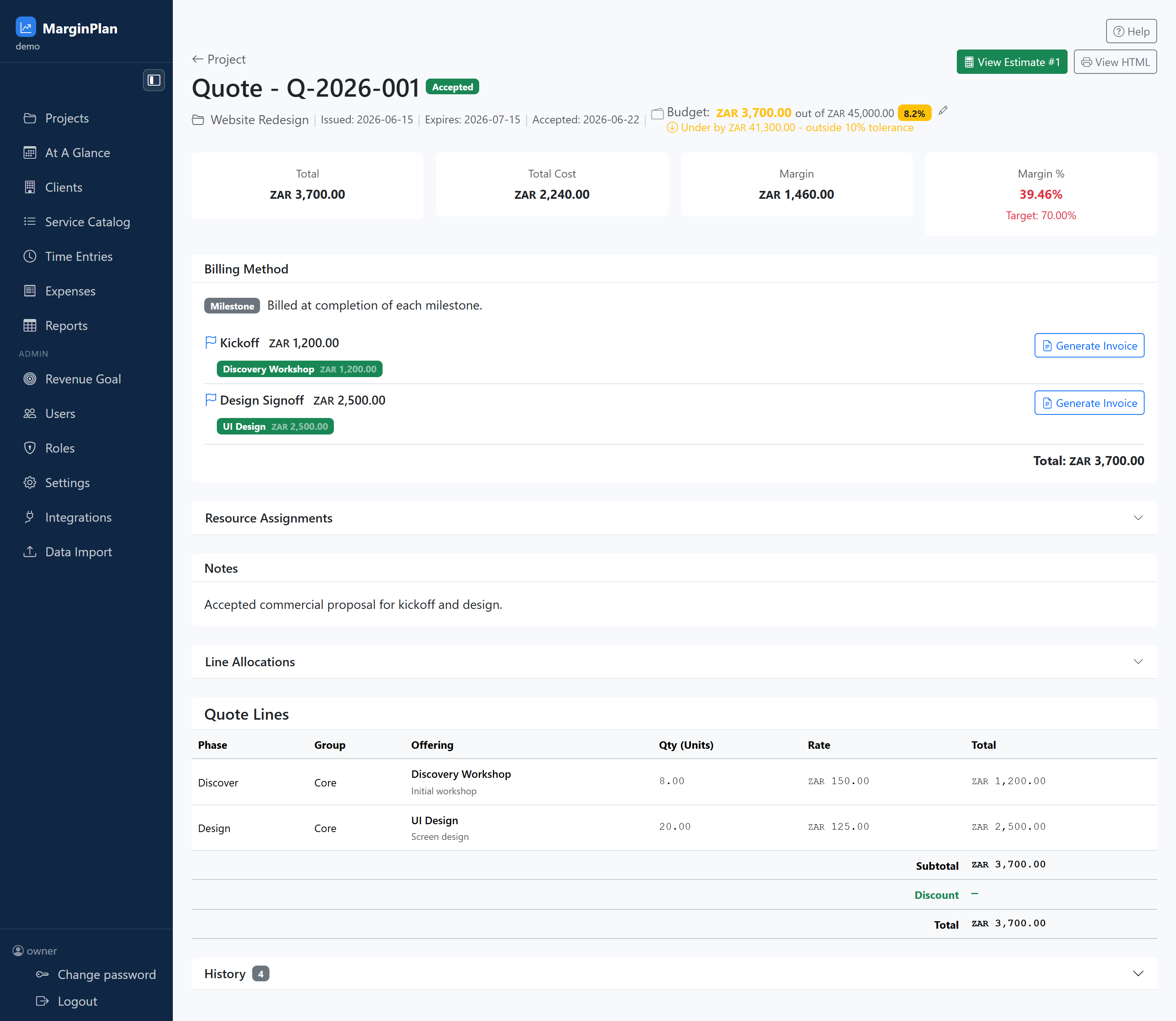Click the Integrations plug icon
Viewport: 1176px width, 1021px height.
click(29, 517)
